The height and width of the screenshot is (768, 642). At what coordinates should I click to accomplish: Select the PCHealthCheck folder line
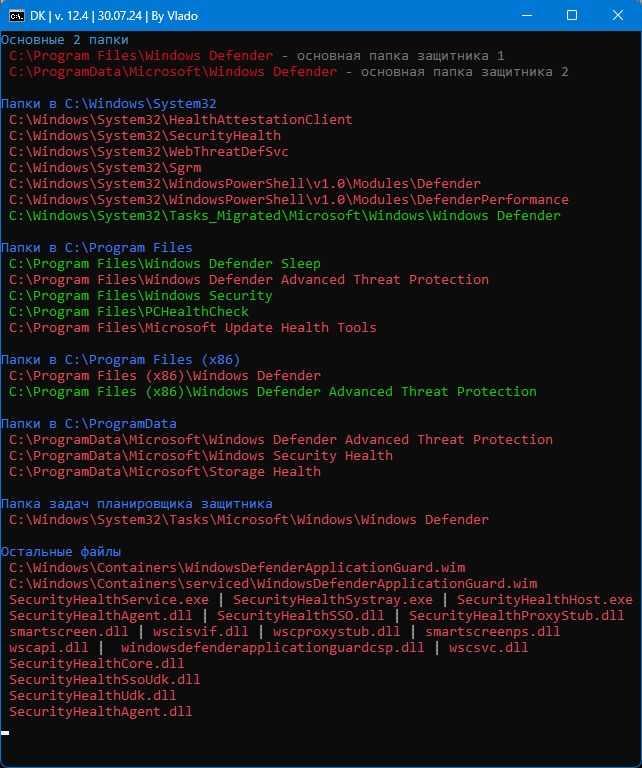pyautogui.click(x=129, y=312)
